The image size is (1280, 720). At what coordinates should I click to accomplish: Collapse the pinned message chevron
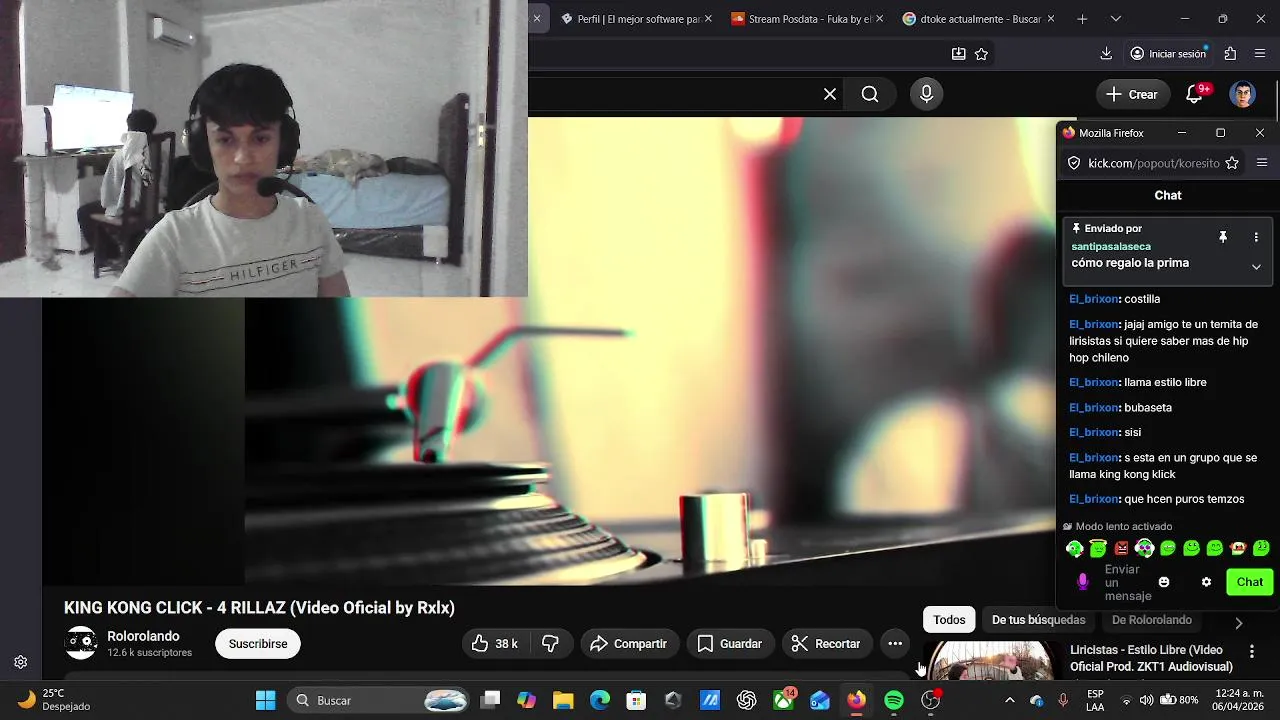click(1256, 267)
